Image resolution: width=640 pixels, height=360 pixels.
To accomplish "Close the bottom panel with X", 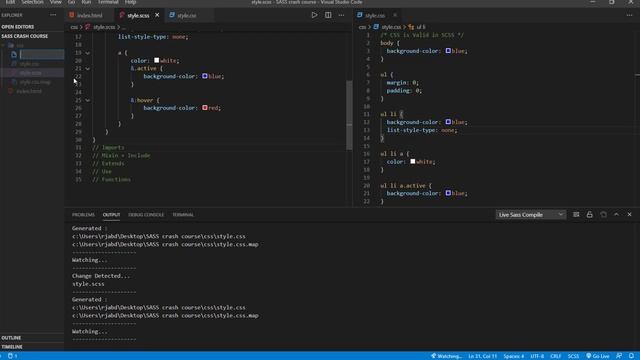I will pyautogui.click(x=629, y=215).
